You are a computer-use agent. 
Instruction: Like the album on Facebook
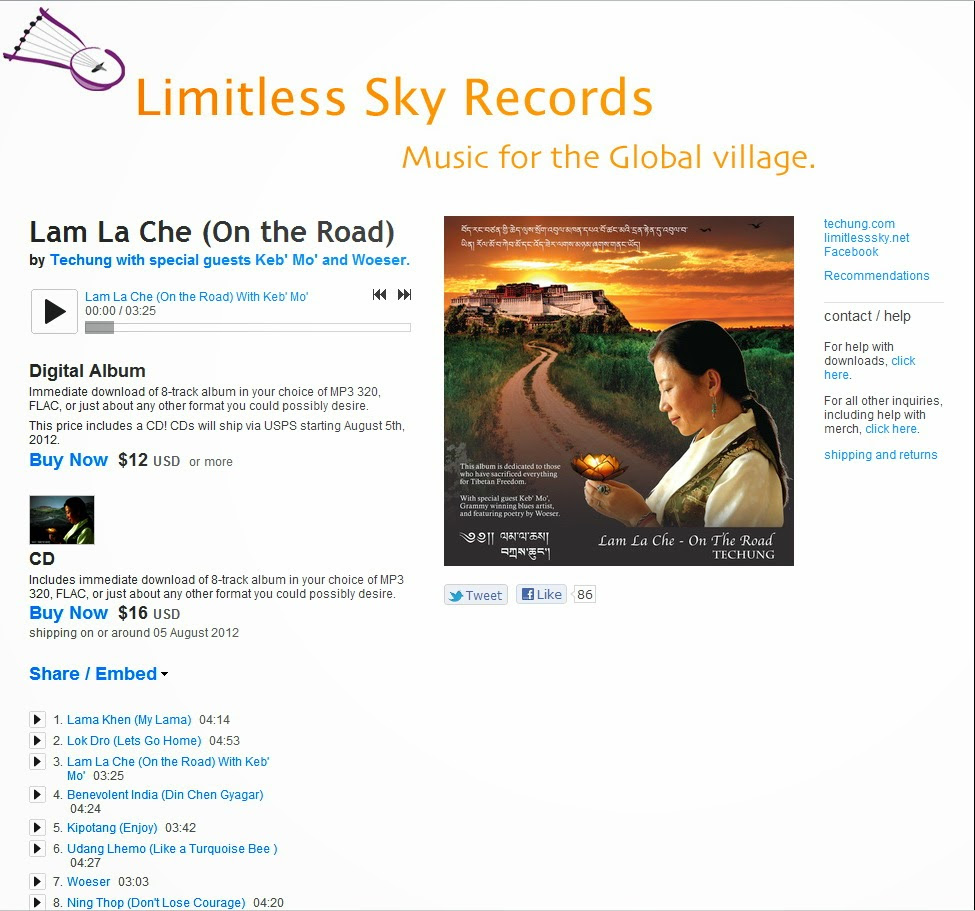[541, 594]
